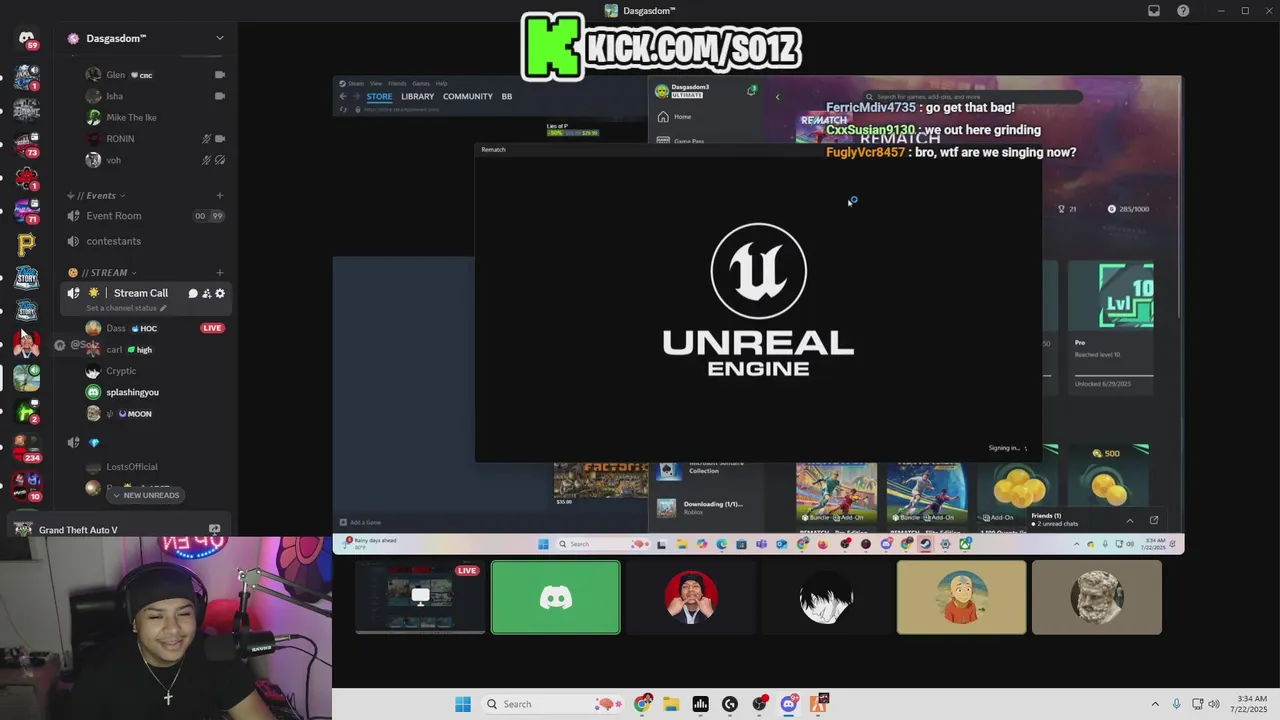
Task: Open Steam LIBRARY tab in stream
Action: point(418,97)
